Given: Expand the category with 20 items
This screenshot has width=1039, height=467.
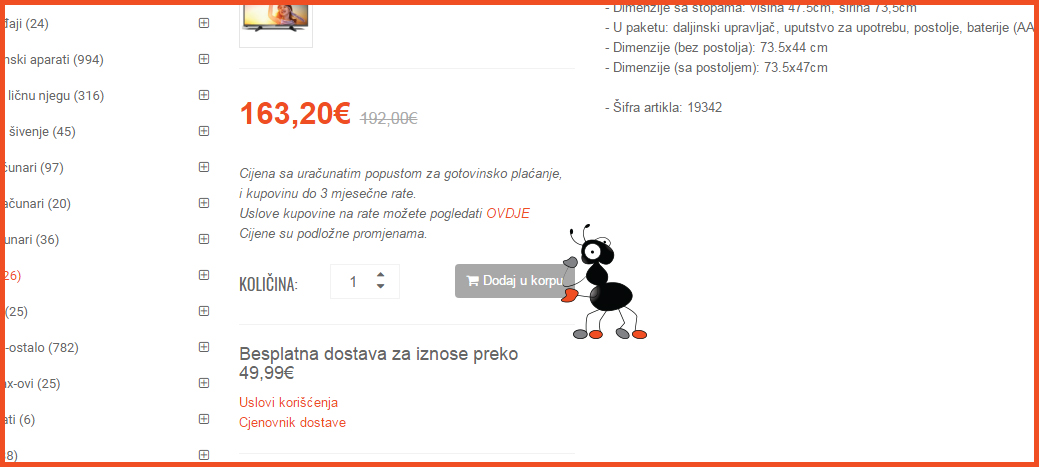Looking at the screenshot, I should pyautogui.click(x=203, y=203).
